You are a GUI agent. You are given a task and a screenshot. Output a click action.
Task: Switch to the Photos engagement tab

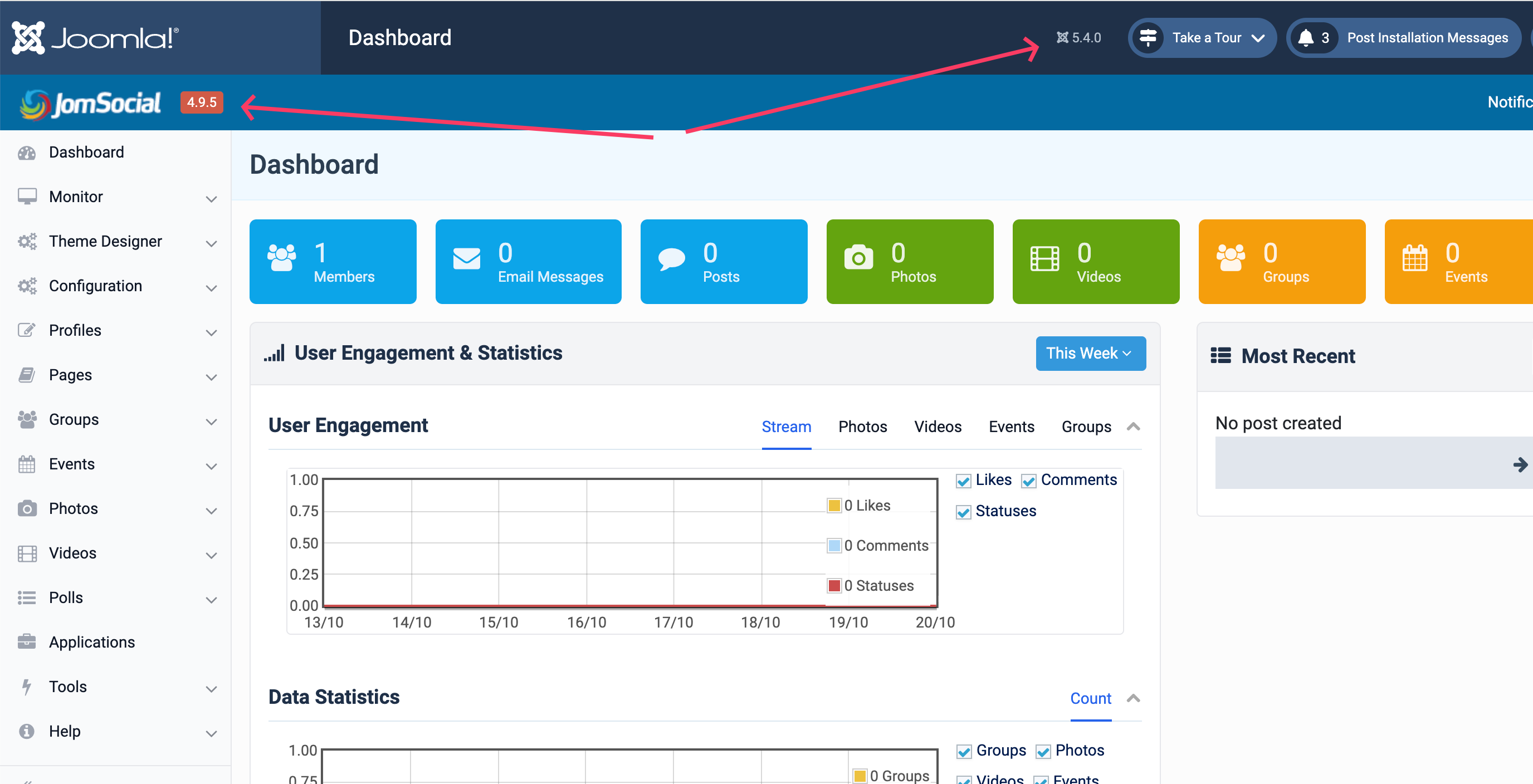pos(862,427)
